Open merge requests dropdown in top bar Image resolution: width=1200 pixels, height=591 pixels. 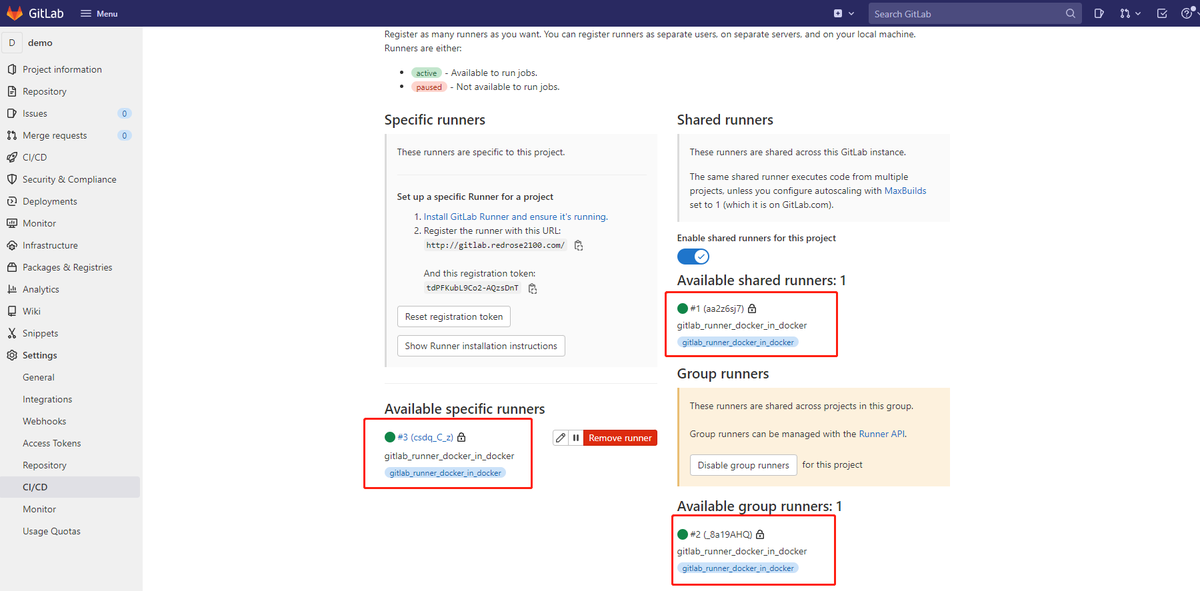(x=1130, y=14)
